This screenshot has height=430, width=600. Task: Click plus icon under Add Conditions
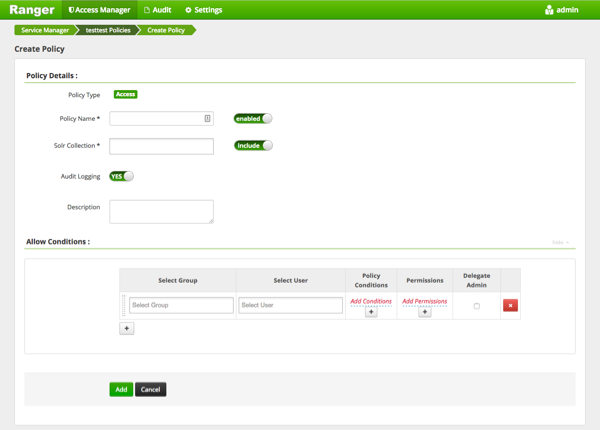371,312
